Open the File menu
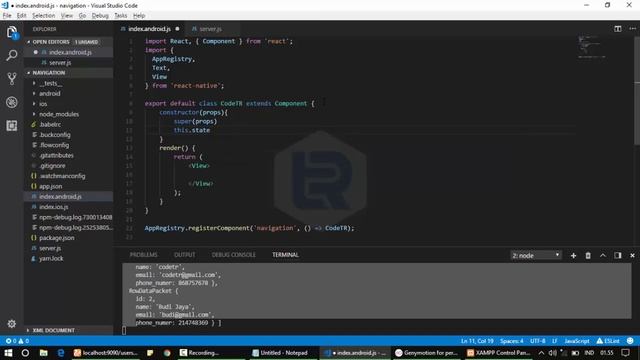The width and height of the screenshot is (640, 360). tap(7, 16)
